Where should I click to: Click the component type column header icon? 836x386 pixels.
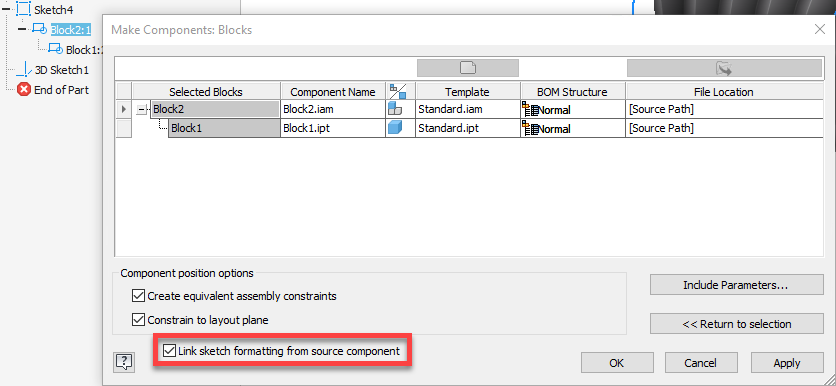pyautogui.click(x=398, y=91)
